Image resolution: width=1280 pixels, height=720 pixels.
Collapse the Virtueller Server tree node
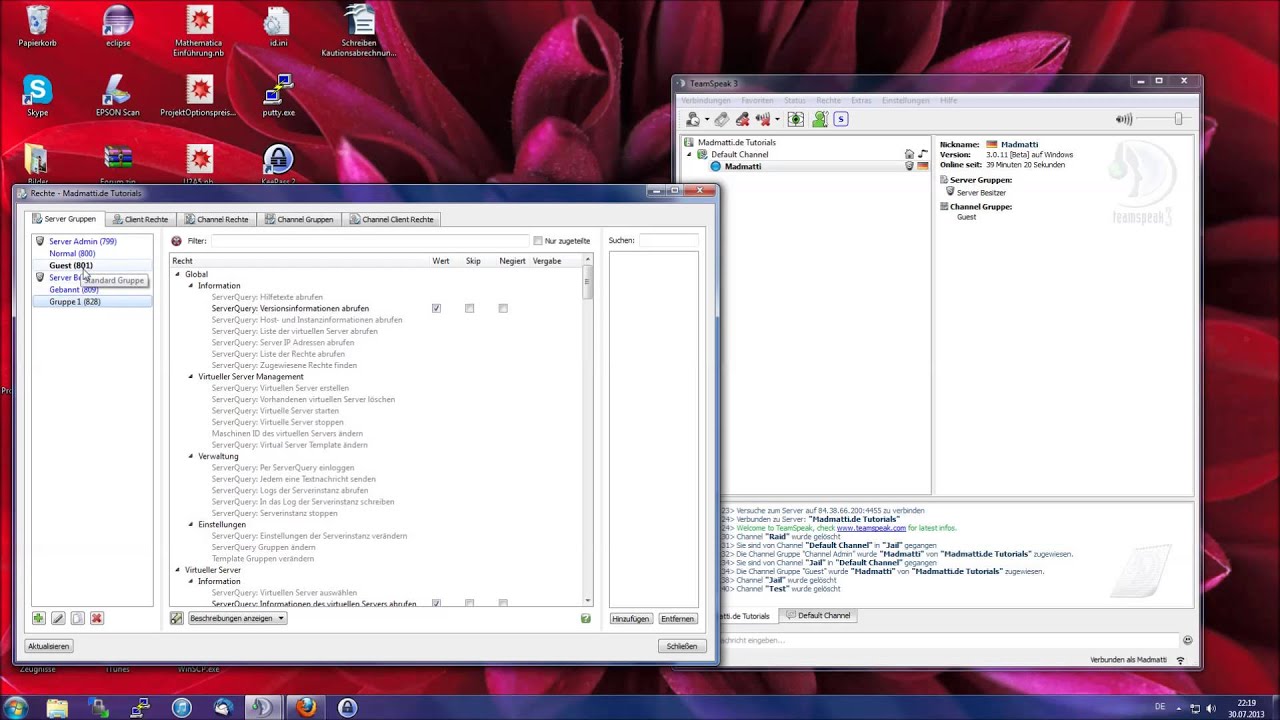[x=178, y=570]
